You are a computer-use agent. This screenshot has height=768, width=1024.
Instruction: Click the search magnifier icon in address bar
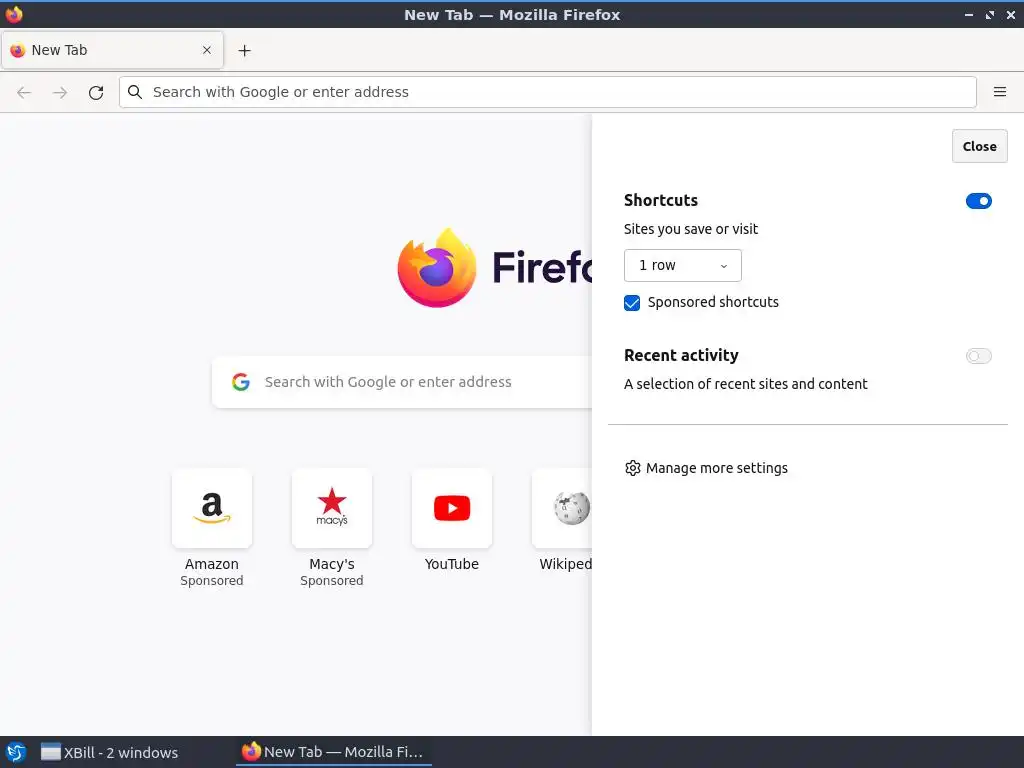tap(135, 92)
